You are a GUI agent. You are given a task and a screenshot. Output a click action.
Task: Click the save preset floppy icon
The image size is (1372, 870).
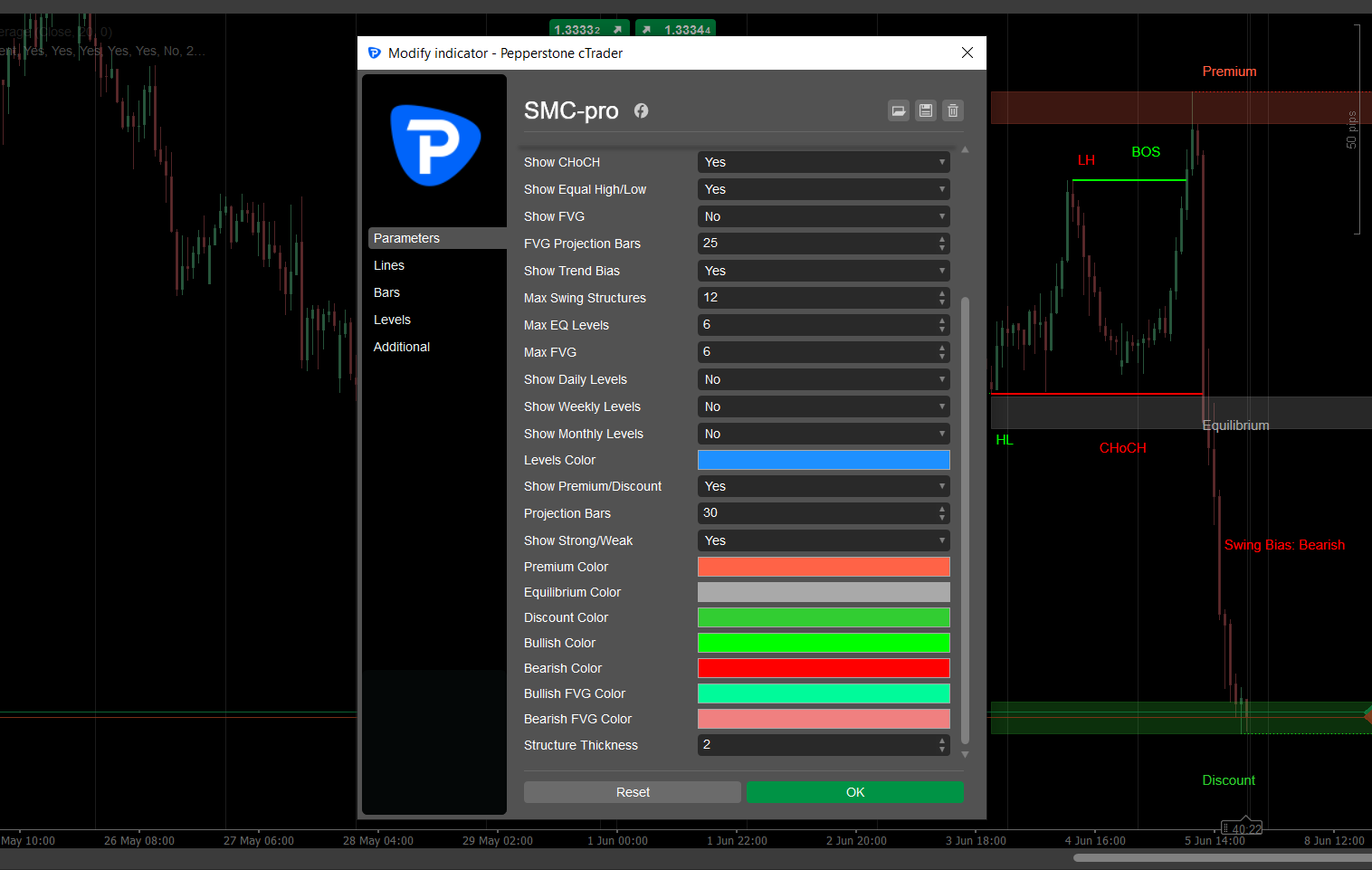click(926, 110)
